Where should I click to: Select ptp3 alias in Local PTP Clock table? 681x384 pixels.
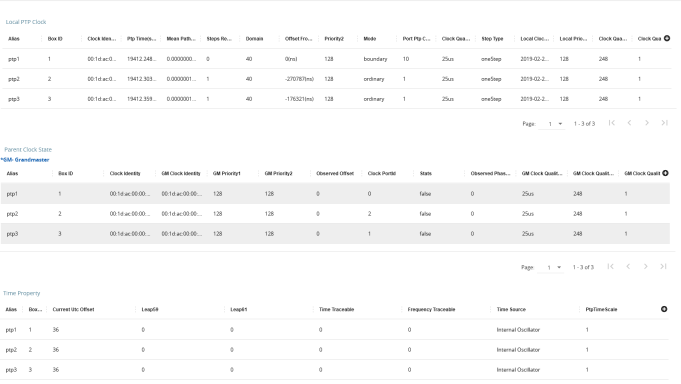point(14,99)
